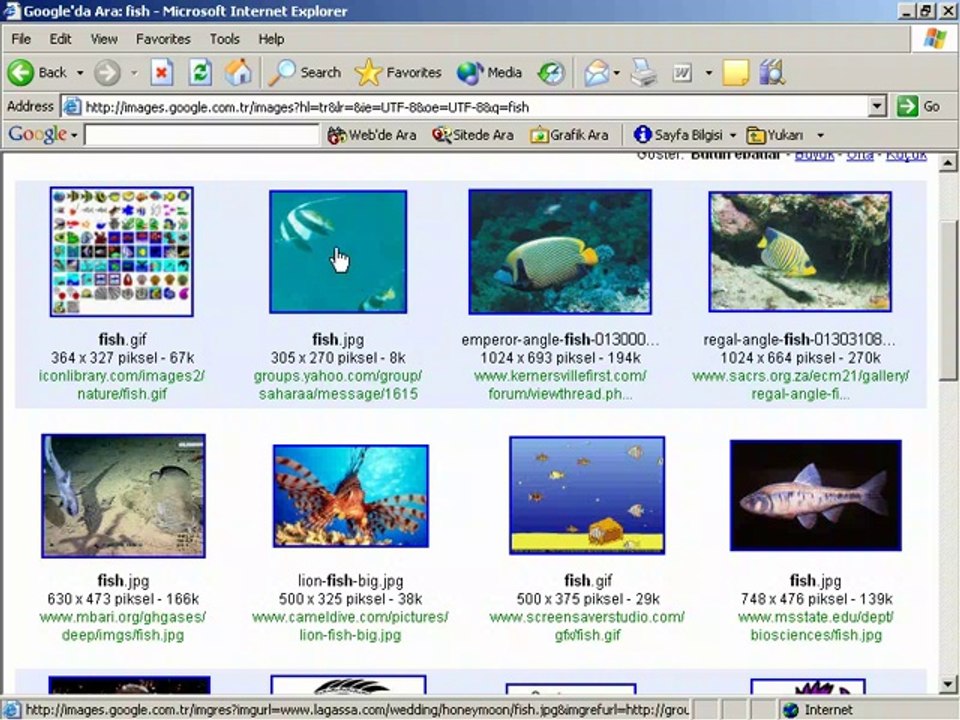The image size is (960, 720).
Task: Expand the Yukarı dropdown arrow
Action: click(820, 135)
